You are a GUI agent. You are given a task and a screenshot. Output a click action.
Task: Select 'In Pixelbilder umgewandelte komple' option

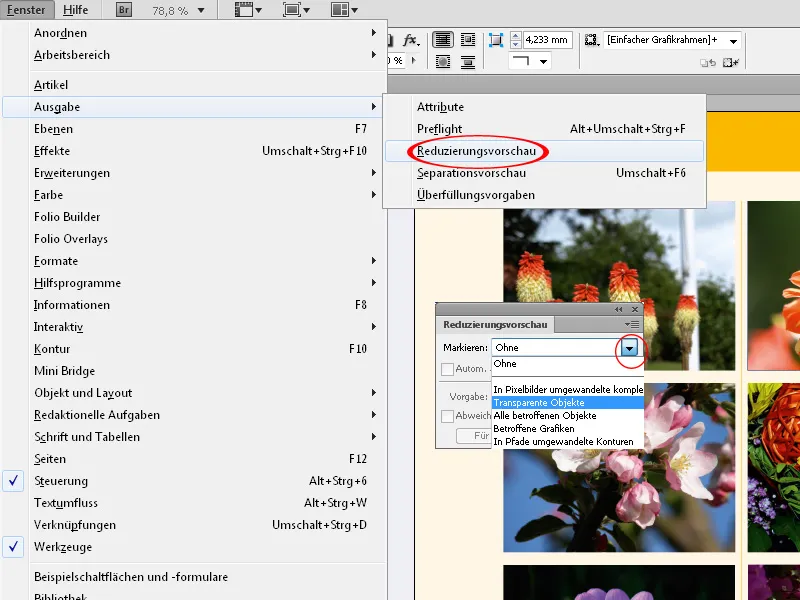point(567,389)
